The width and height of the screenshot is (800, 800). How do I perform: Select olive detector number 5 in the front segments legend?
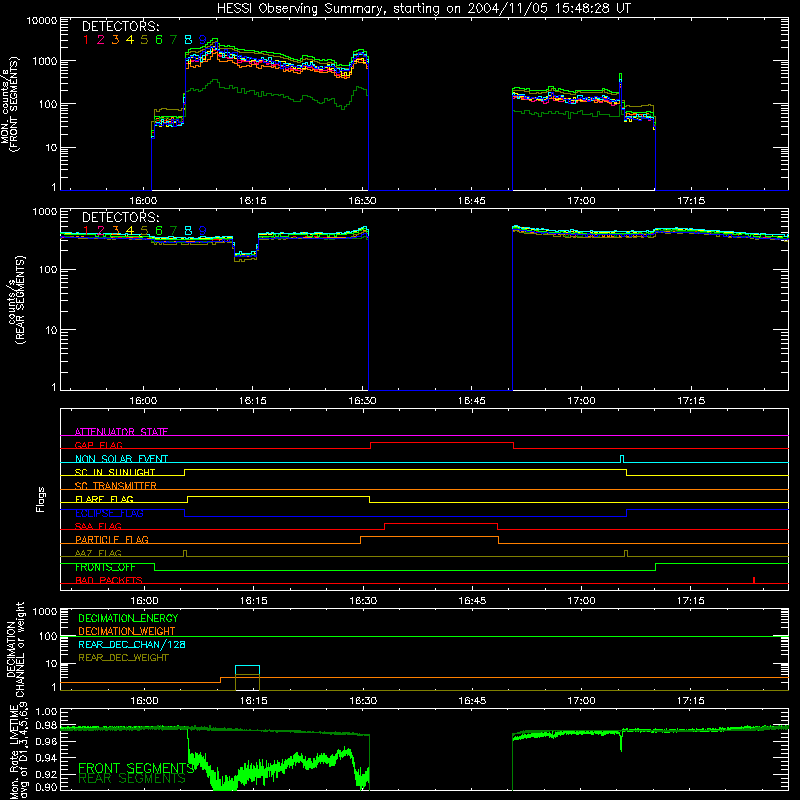click(x=144, y=40)
